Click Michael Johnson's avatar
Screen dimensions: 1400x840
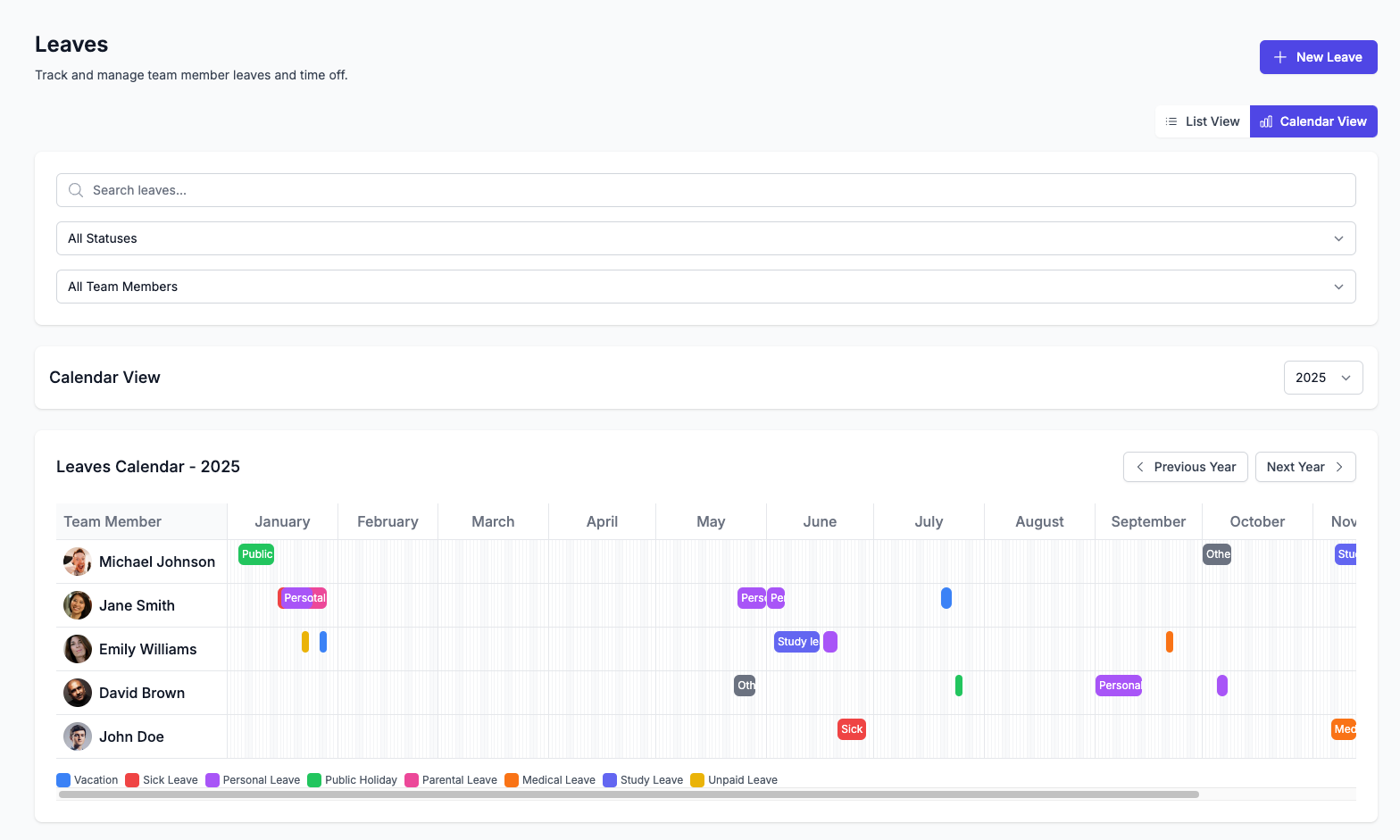pyautogui.click(x=78, y=561)
